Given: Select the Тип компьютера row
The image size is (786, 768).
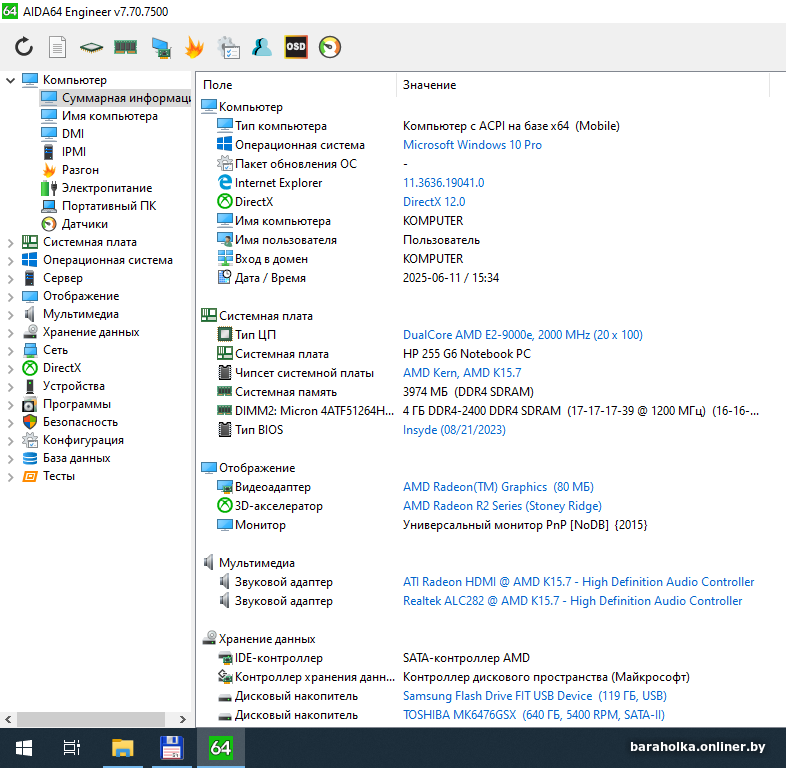Looking at the screenshot, I should pyautogui.click(x=484, y=126).
